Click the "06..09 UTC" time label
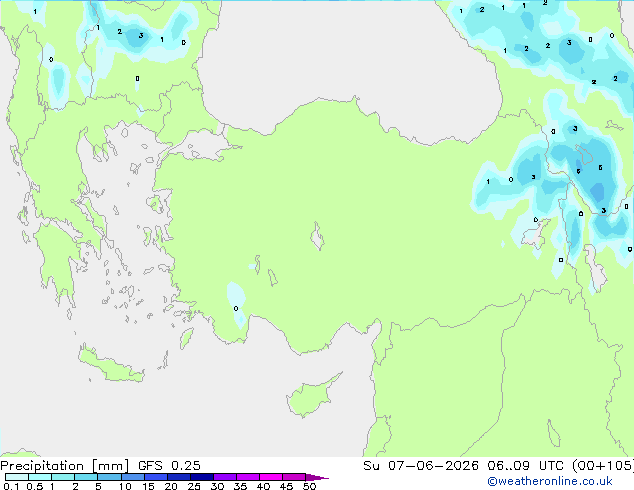This screenshot has height=490, width=634. pyautogui.click(x=524, y=466)
